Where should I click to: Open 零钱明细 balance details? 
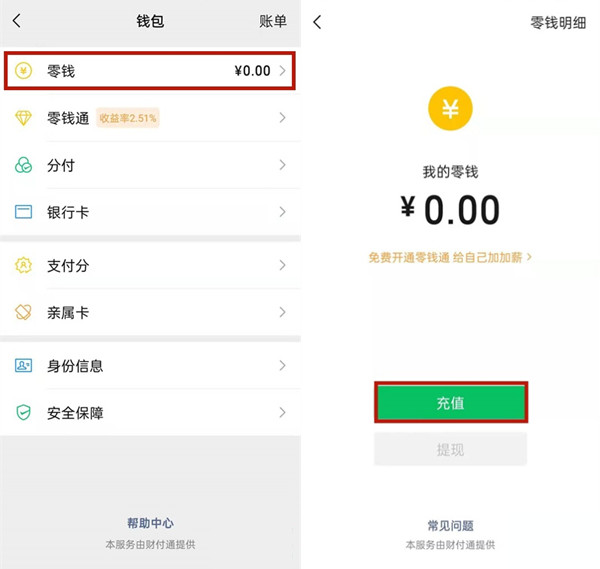(x=556, y=21)
